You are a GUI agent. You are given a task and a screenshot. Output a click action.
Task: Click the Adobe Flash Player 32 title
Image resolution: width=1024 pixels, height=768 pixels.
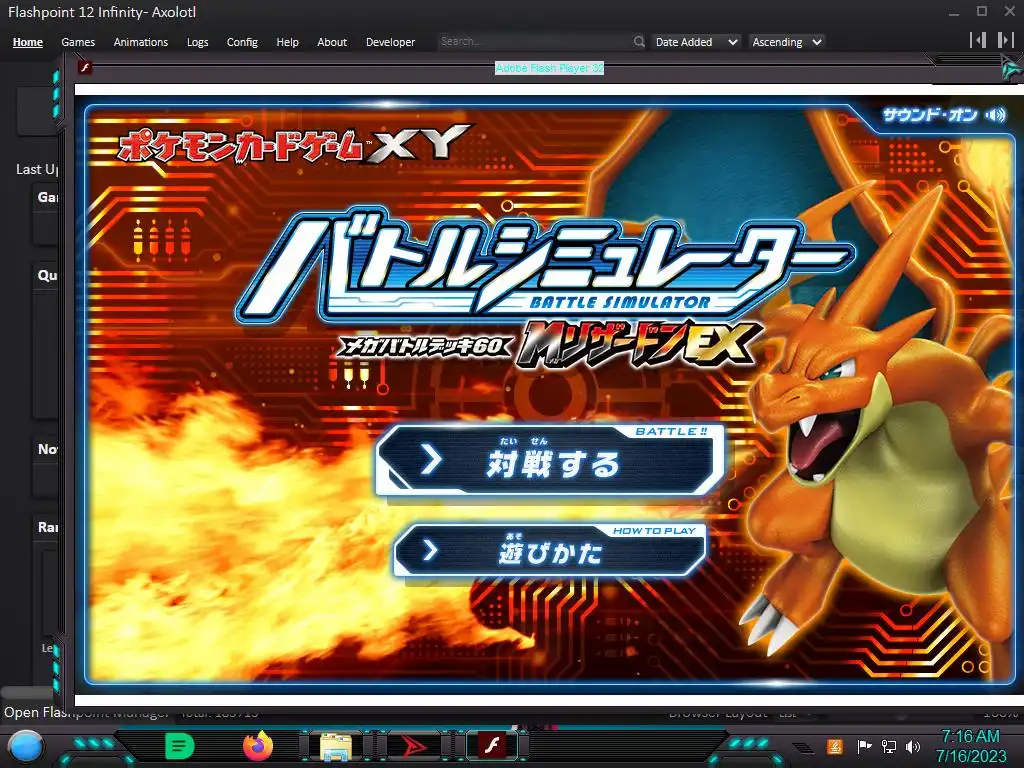549,68
